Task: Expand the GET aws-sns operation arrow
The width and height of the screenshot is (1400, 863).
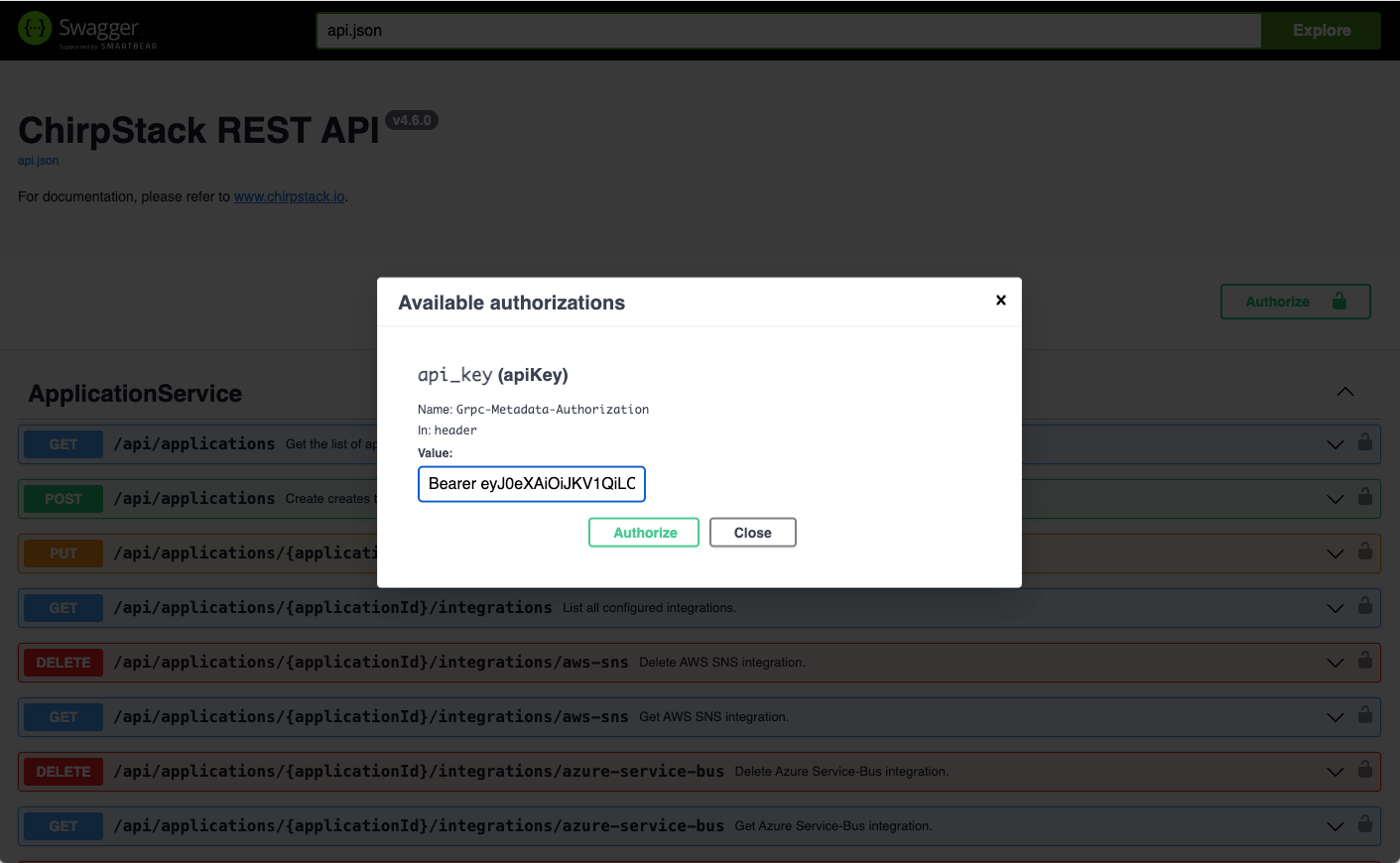Action: coord(1336,717)
